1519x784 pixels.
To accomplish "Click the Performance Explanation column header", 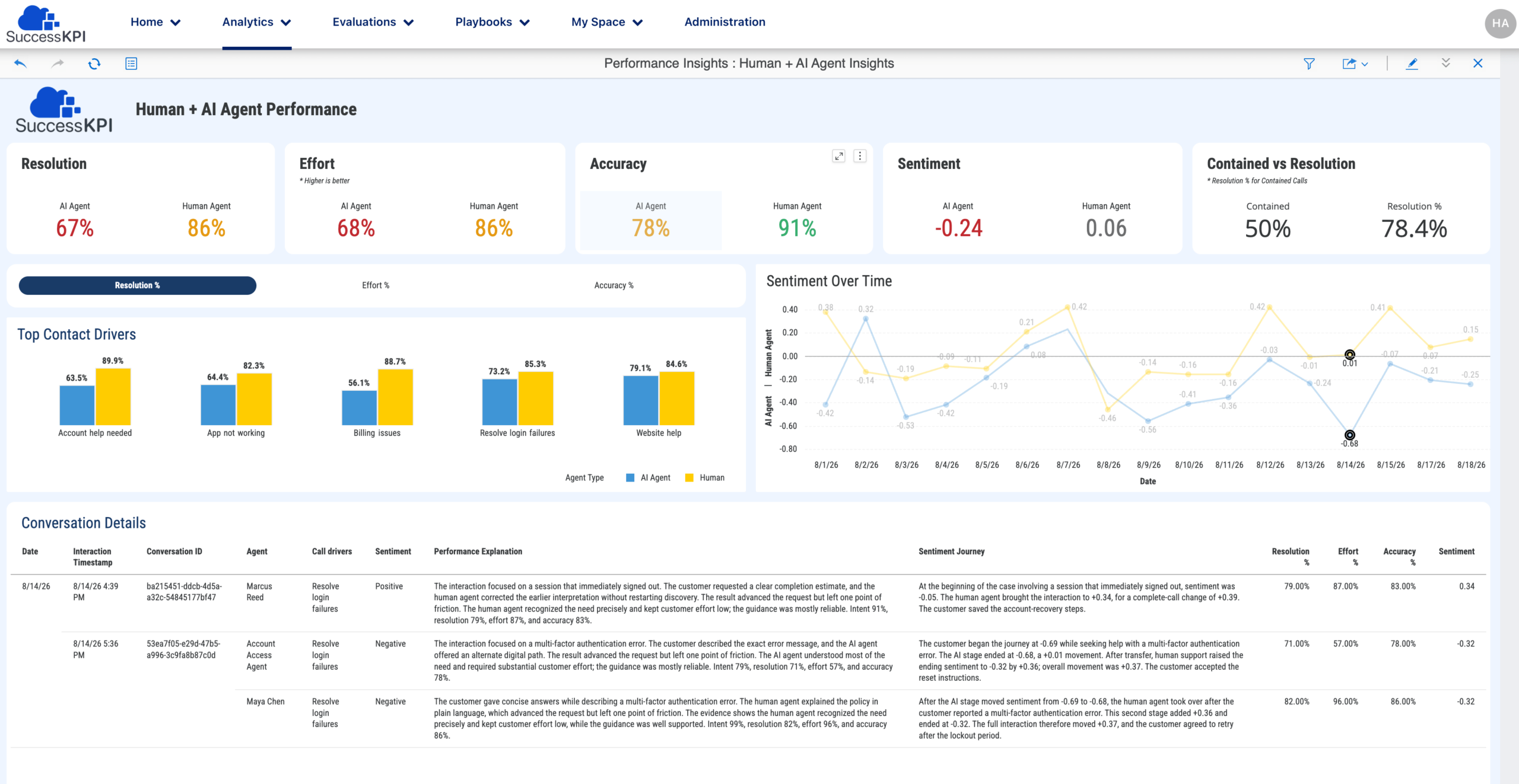I will (478, 552).
